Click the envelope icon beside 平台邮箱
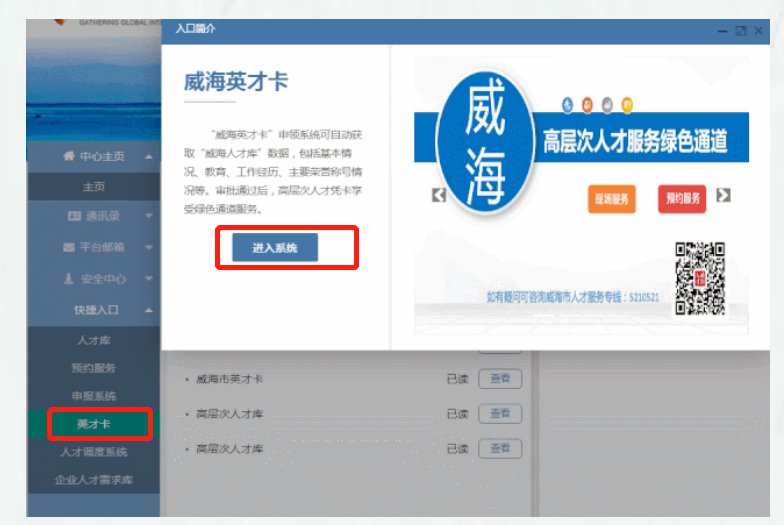This screenshot has width=784, height=525. [x=69, y=247]
